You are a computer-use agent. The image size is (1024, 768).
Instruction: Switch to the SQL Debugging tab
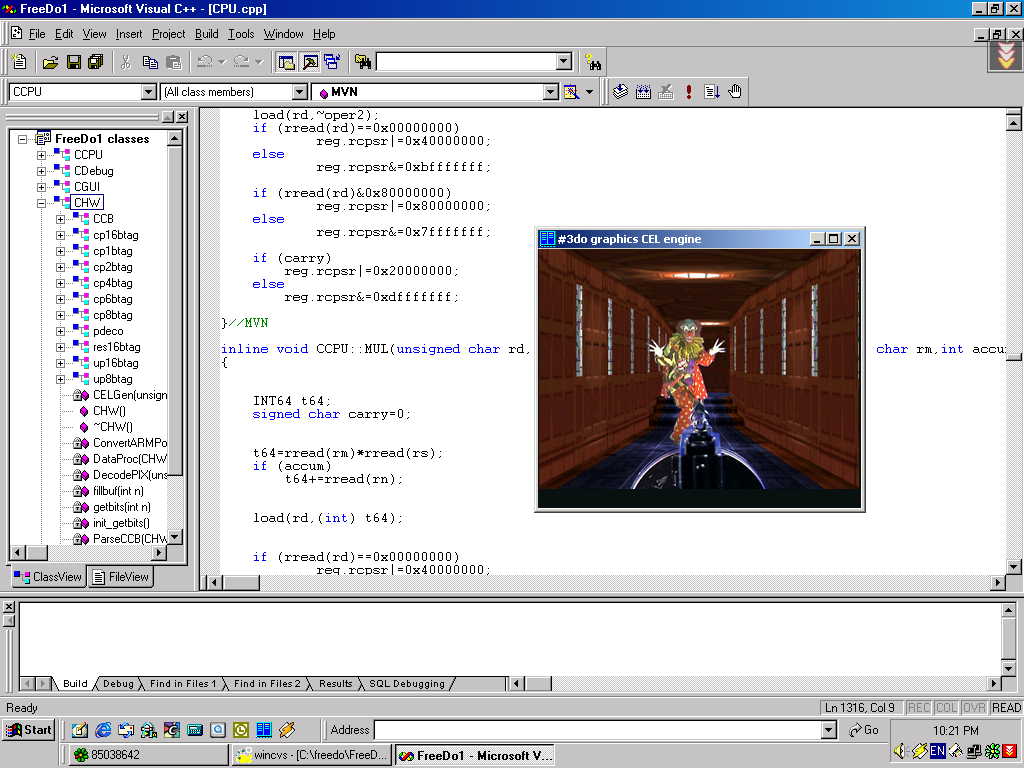pos(406,684)
